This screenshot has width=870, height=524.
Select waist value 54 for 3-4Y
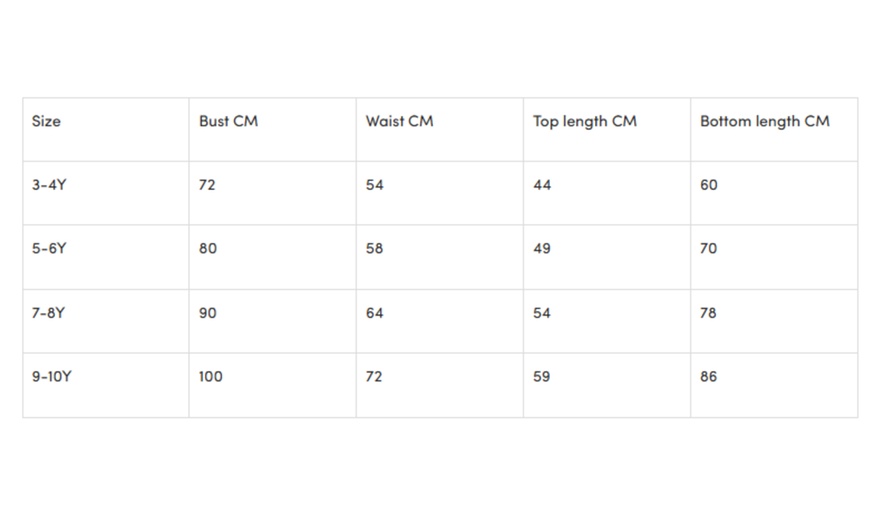coord(374,185)
